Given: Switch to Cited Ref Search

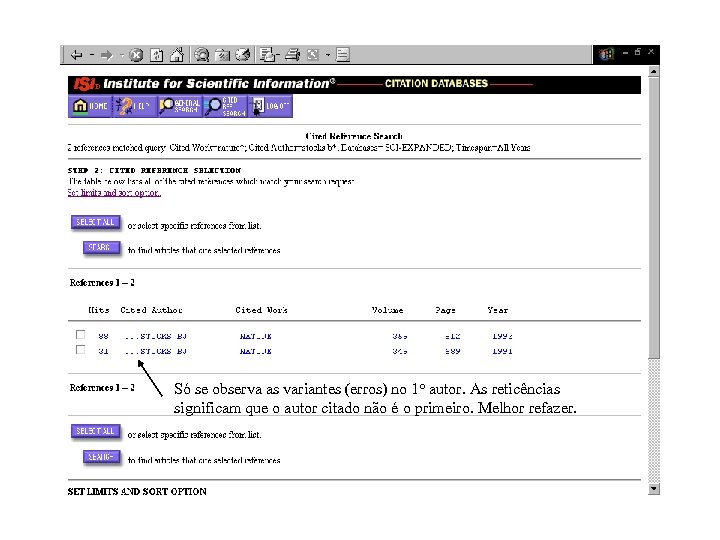Looking at the screenshot, I should pos(225,106).
